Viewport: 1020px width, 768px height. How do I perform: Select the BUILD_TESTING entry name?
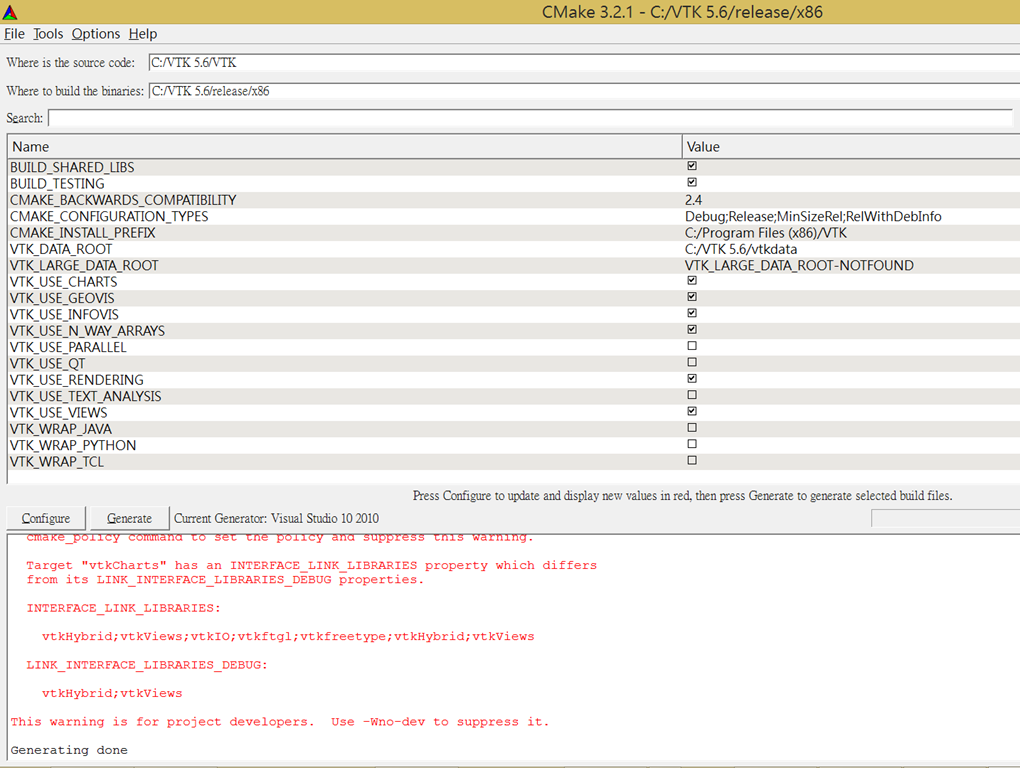tap(57, 184)
